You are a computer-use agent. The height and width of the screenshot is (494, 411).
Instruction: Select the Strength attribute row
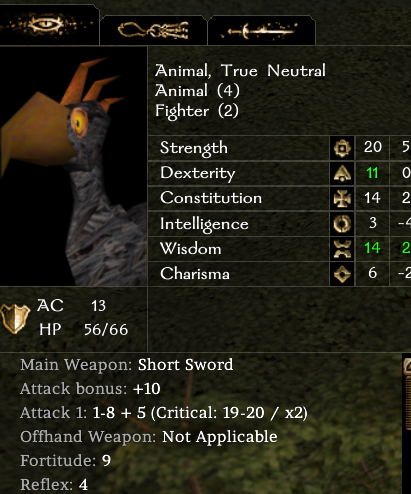pos(279,148)
